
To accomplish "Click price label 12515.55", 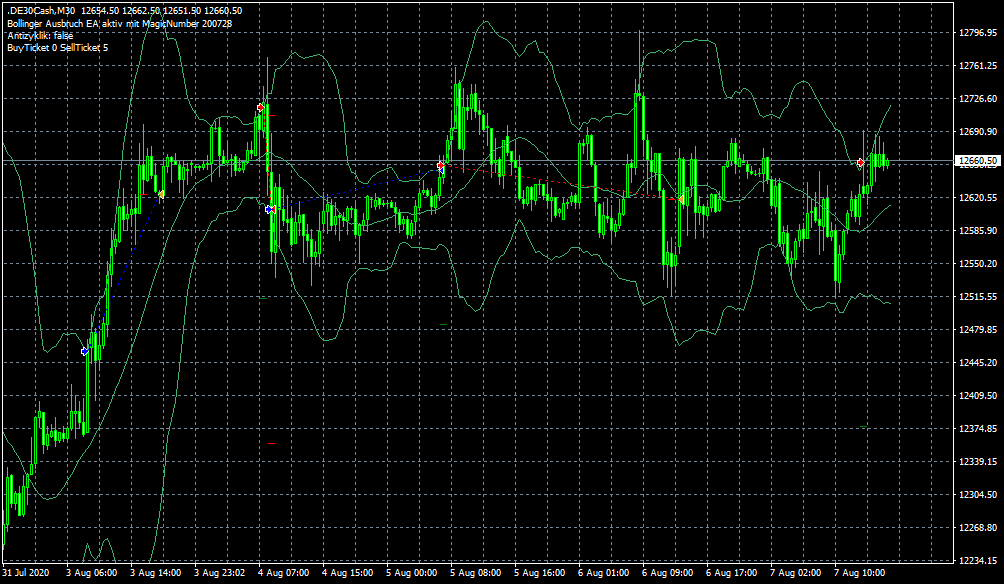I will (978, 296).
